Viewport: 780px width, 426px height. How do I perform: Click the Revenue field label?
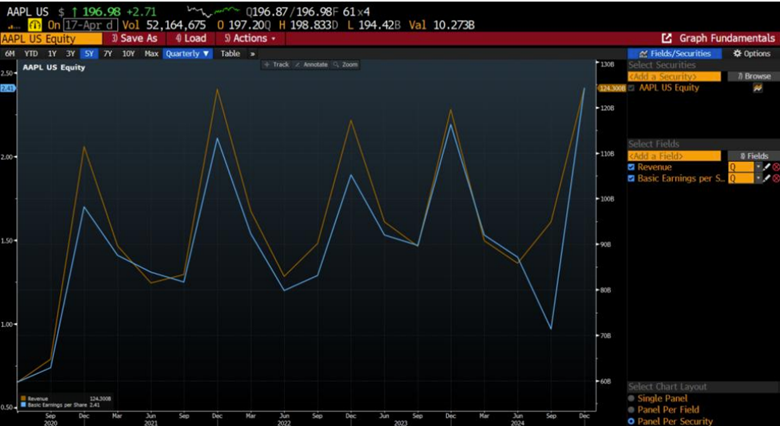point(655,167)
